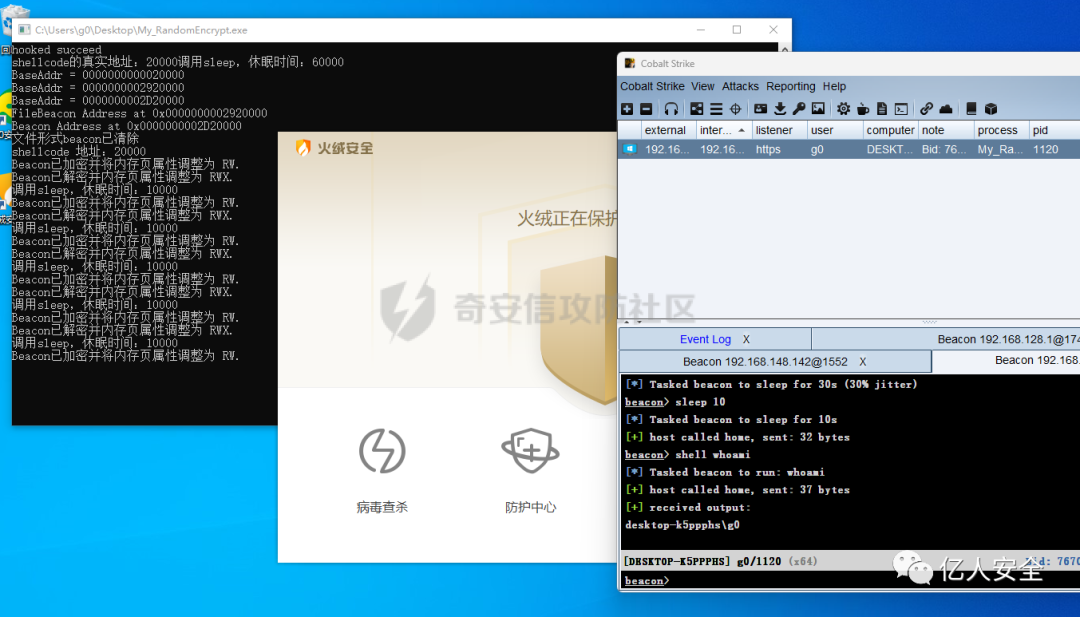The width and height of the screenshot is (1080, 617).
Task: Generate MS Office macro document icon
Action: point(882,109)
